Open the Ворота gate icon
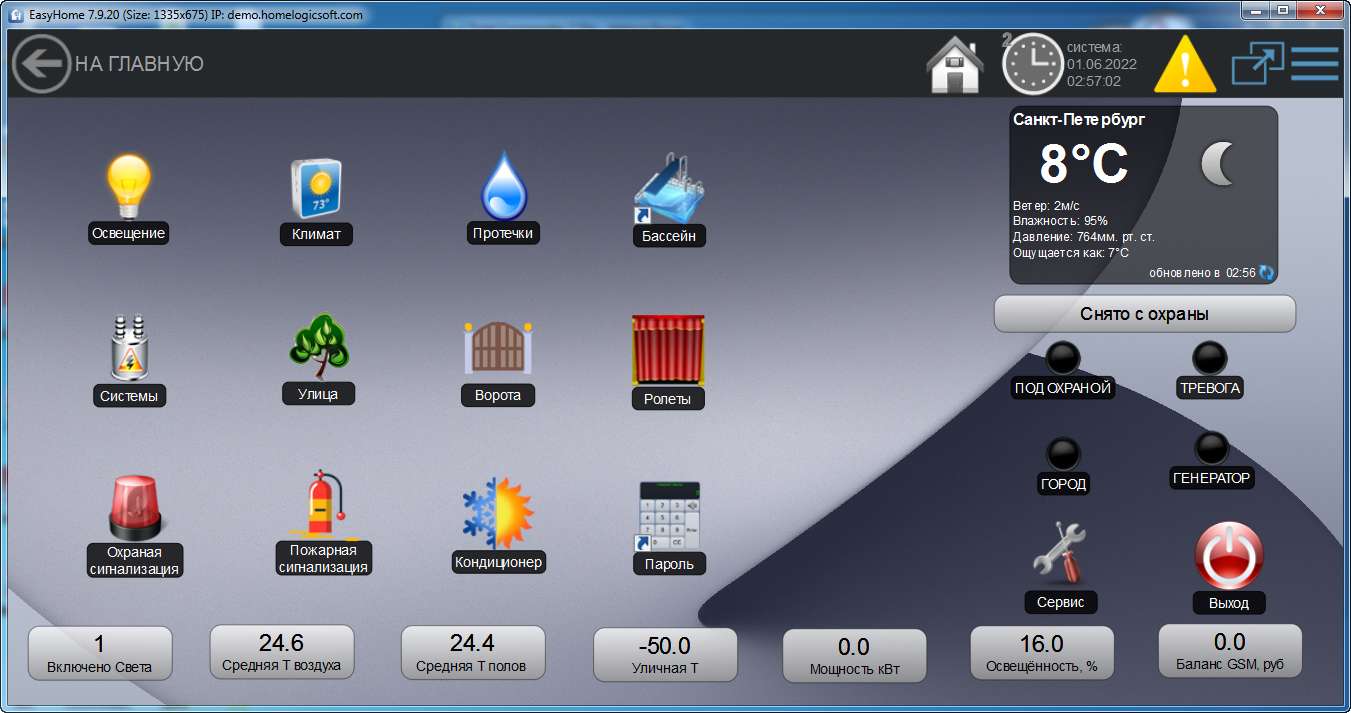This screenshot has width=1351, height=713. 498,349
